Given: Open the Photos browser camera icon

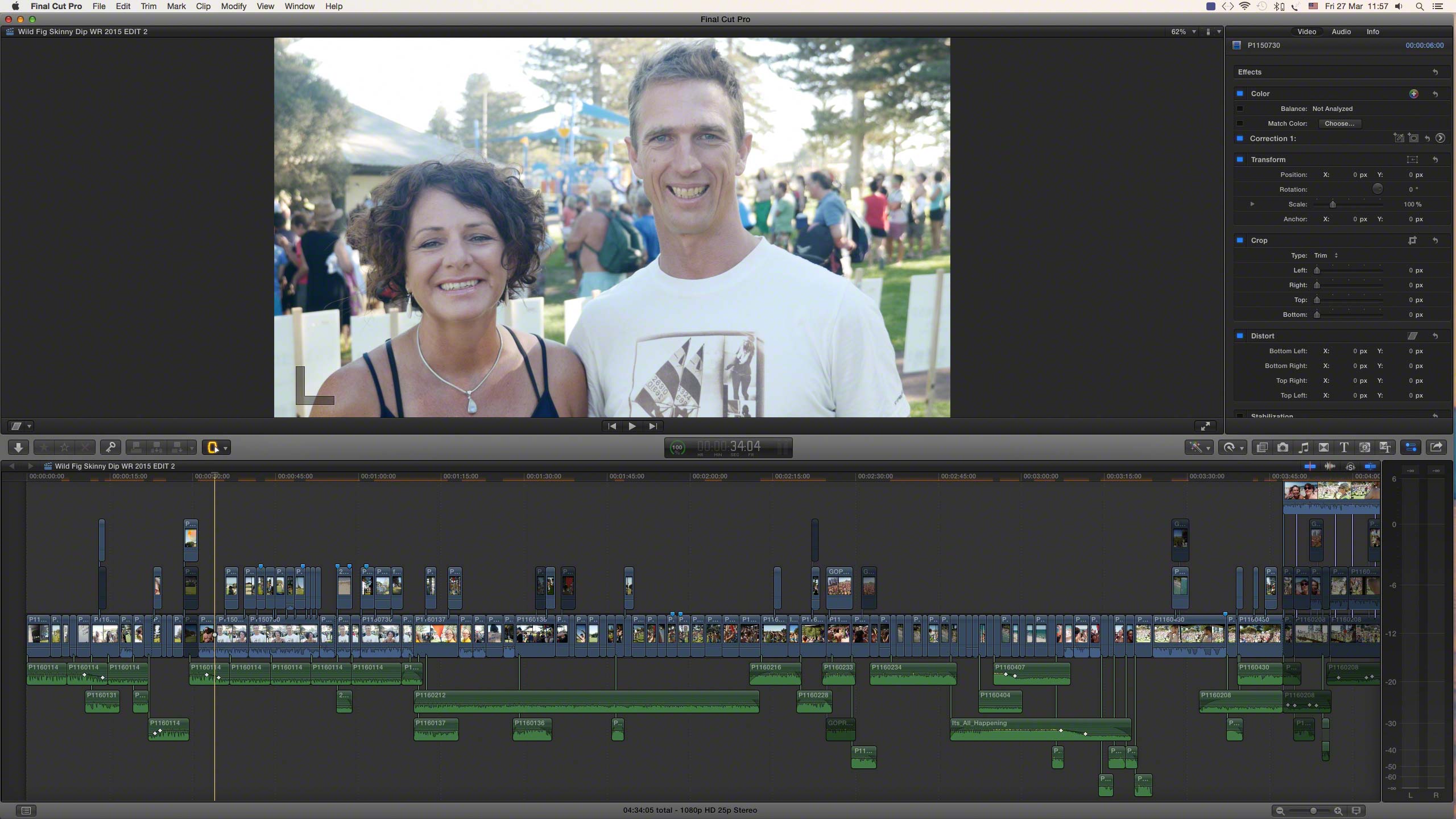Looking at the screenshot, I should [1283, 448].
